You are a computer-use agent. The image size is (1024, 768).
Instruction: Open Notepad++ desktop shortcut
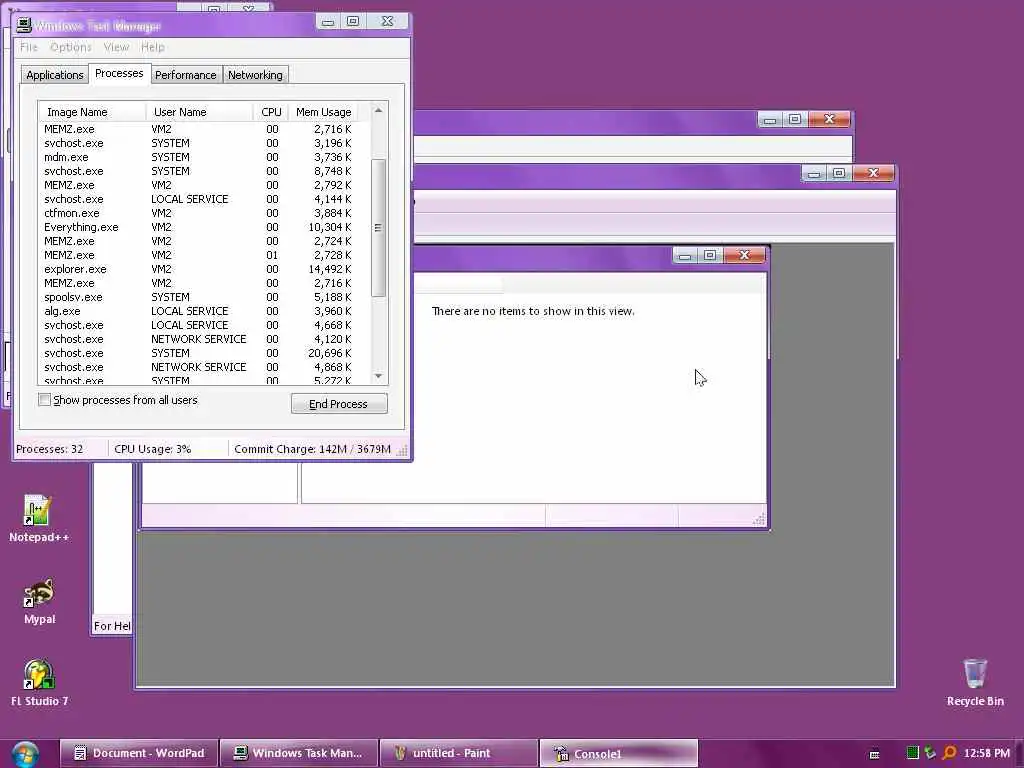click(x=38, y=518)
